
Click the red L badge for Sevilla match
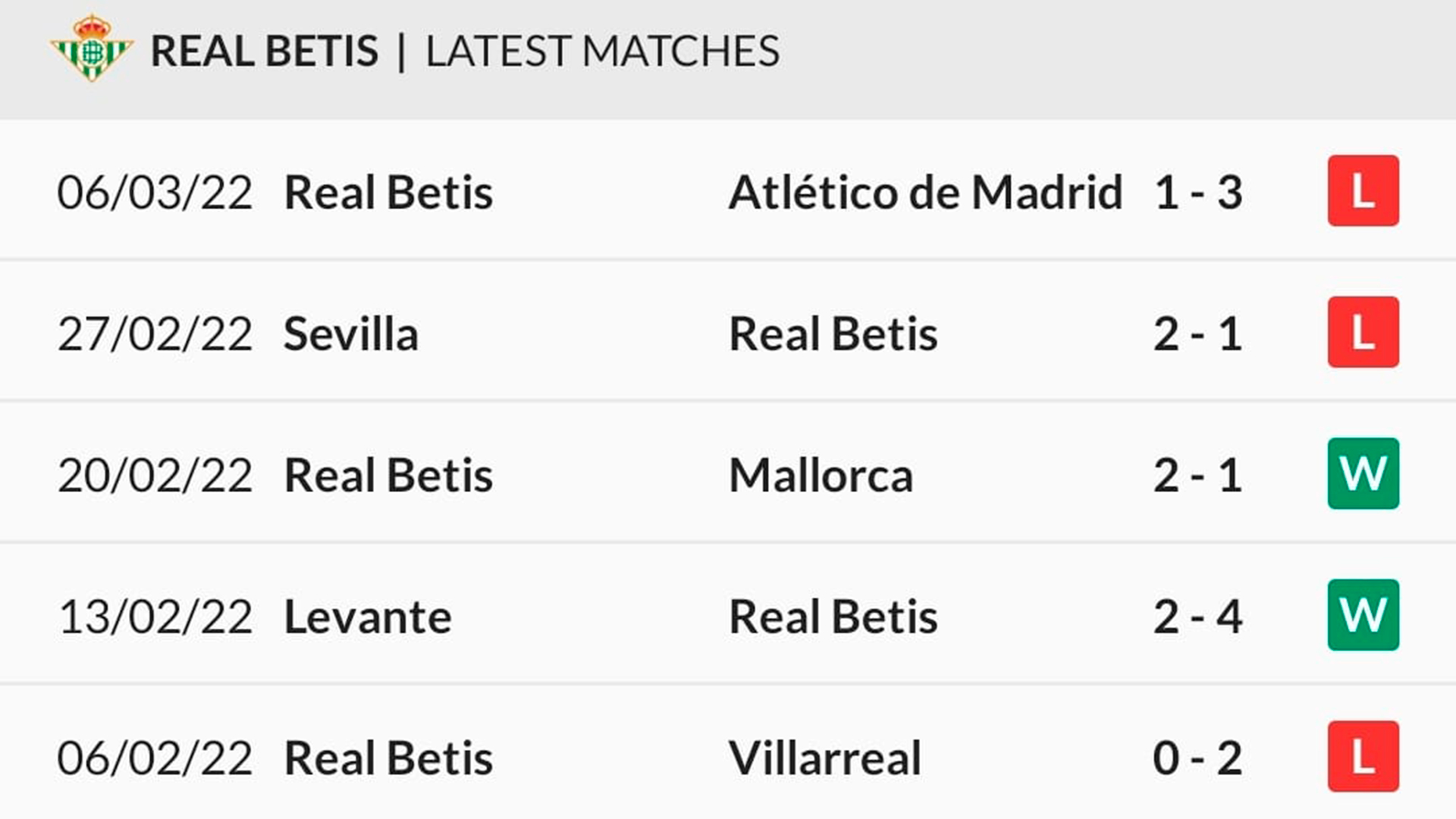pos(1363,332)
